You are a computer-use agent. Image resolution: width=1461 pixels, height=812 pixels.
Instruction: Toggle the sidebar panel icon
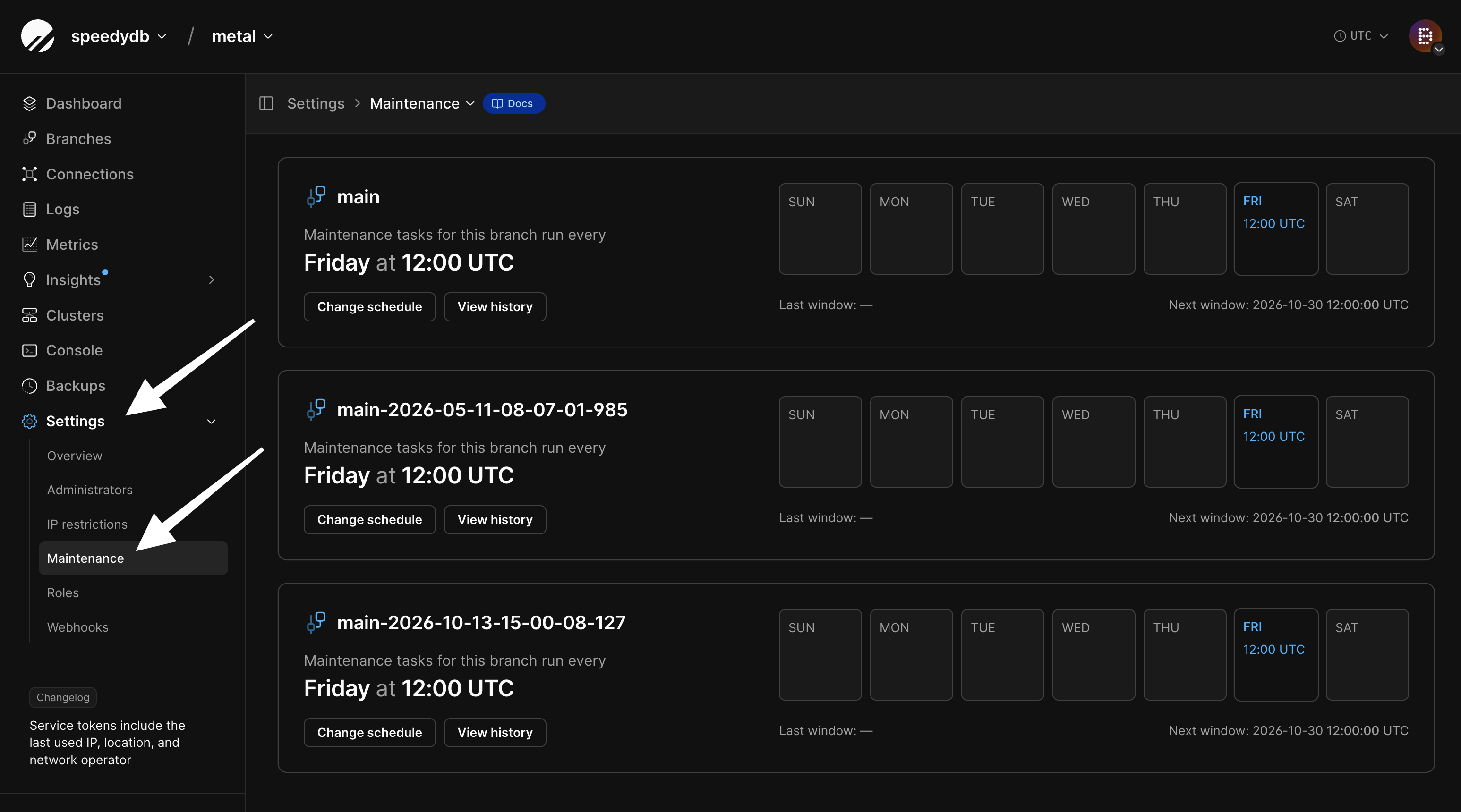click(x=266, y=103)
